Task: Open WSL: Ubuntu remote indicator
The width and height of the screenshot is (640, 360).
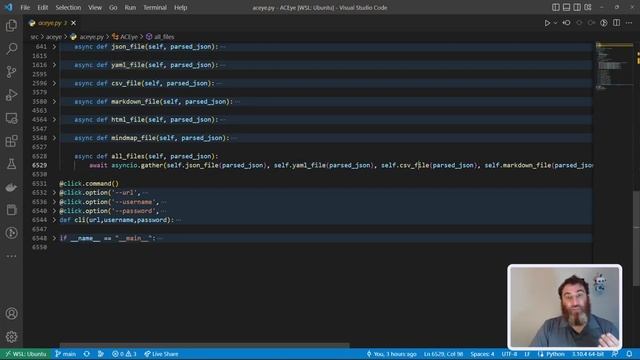Action: pyautogui.click(x=26, y=354)
